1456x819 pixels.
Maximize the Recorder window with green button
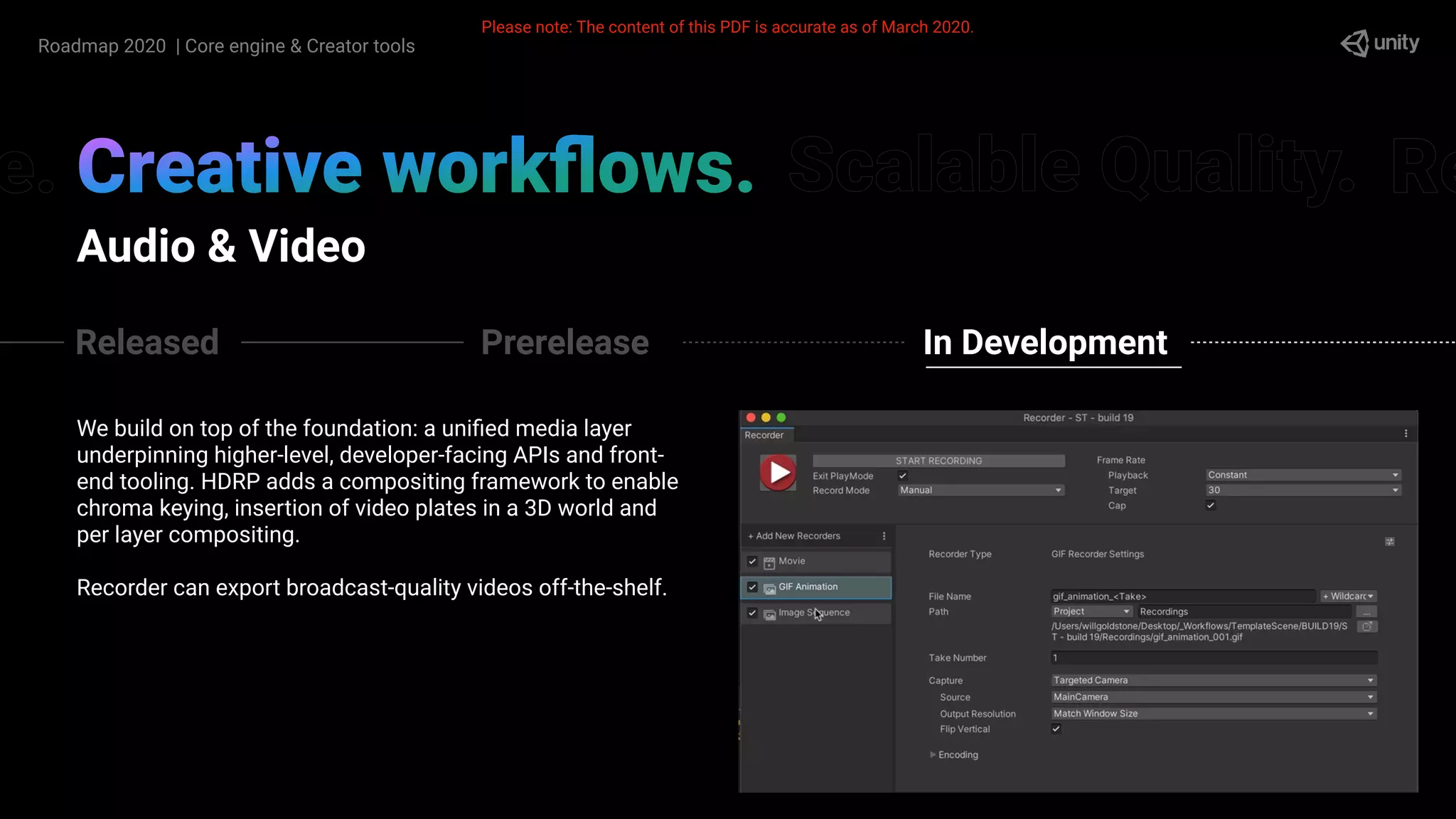(x=781, y=418)
